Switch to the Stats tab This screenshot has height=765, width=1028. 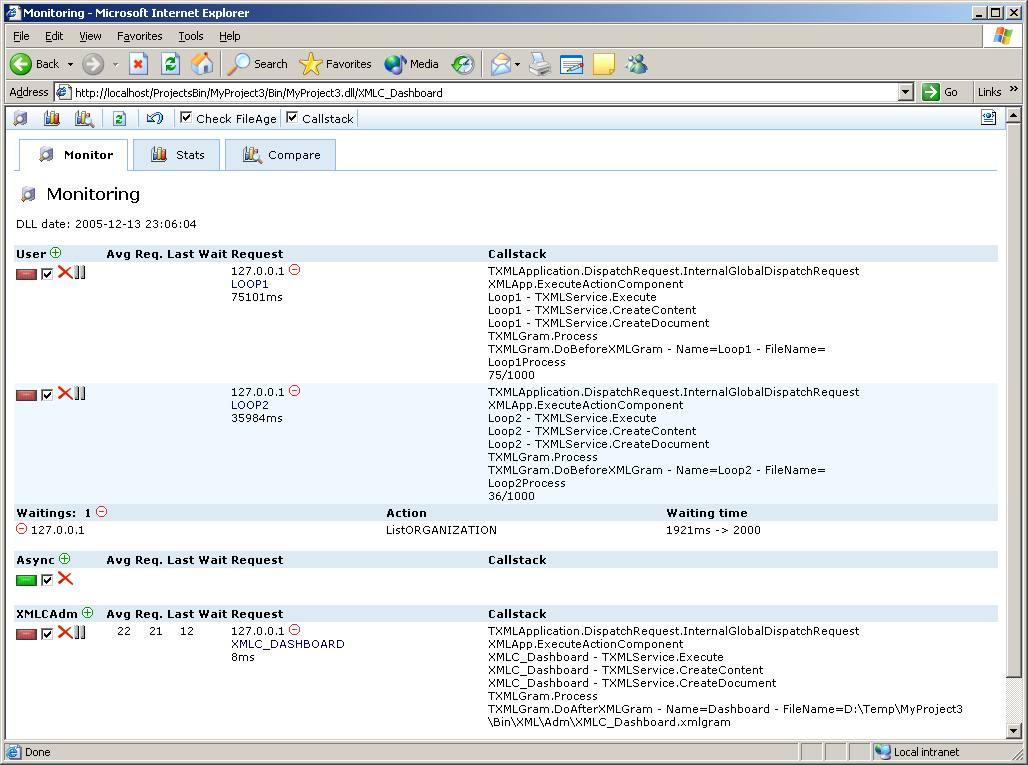(177, 155)
